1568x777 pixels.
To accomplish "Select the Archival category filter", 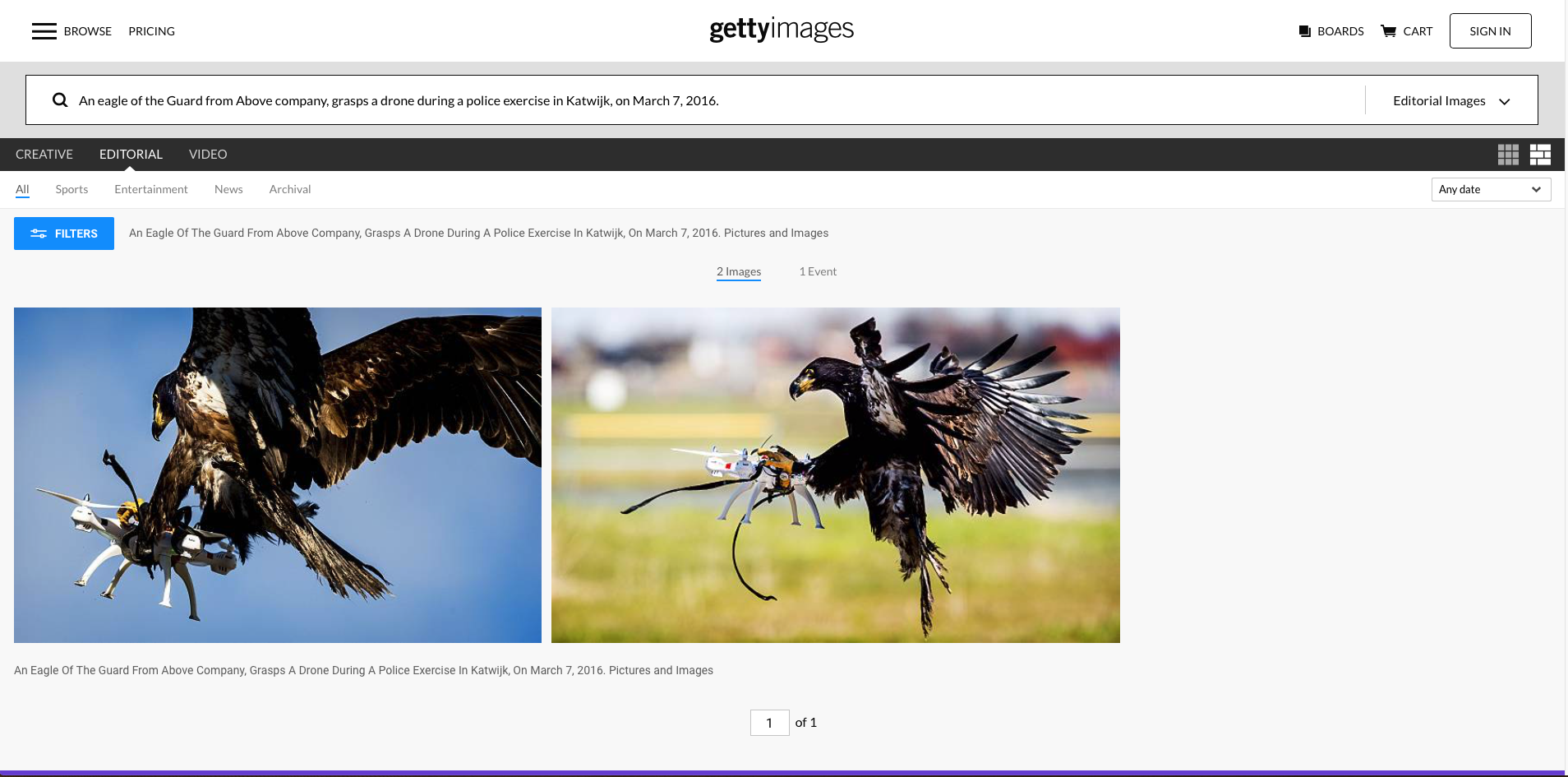I will tap(290, 189).
